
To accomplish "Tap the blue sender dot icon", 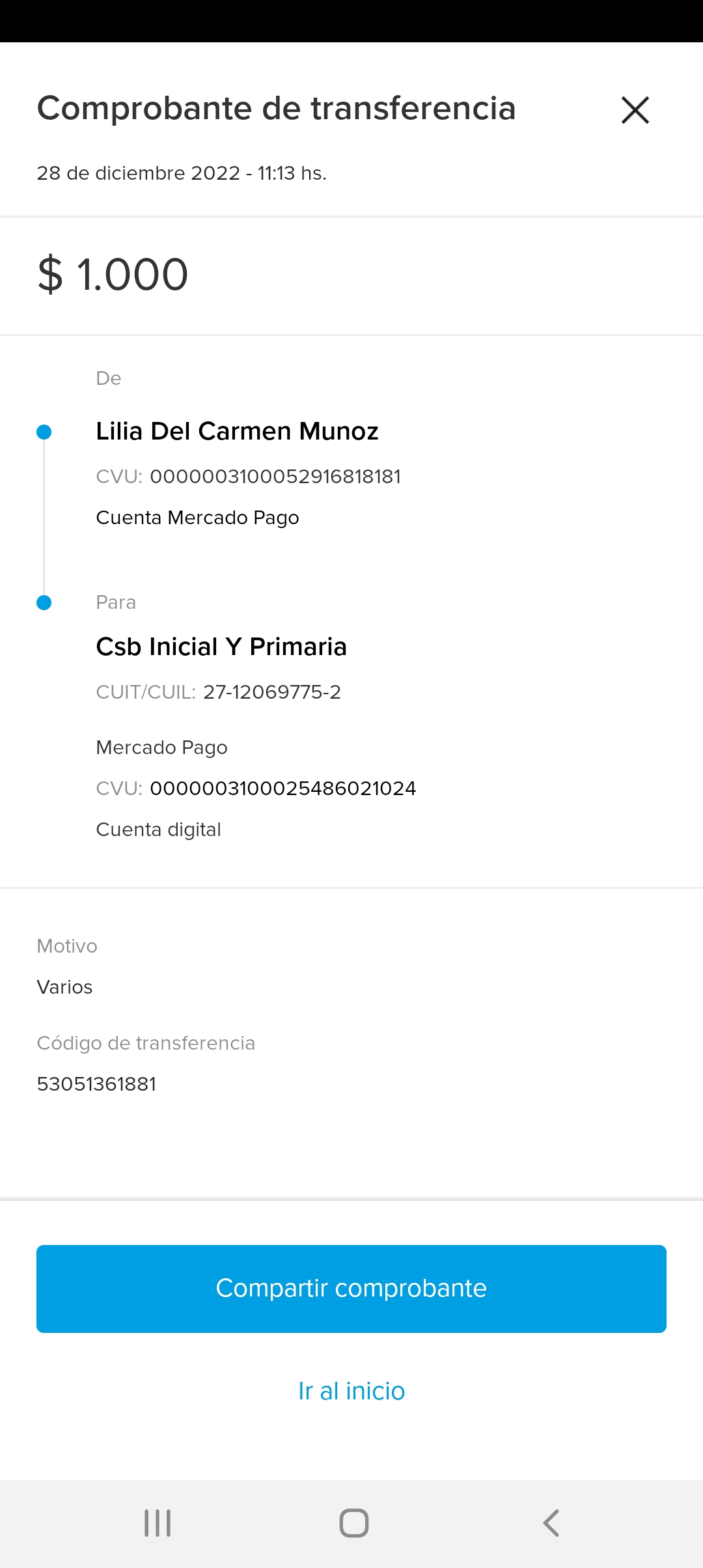I will coord(44,432).
